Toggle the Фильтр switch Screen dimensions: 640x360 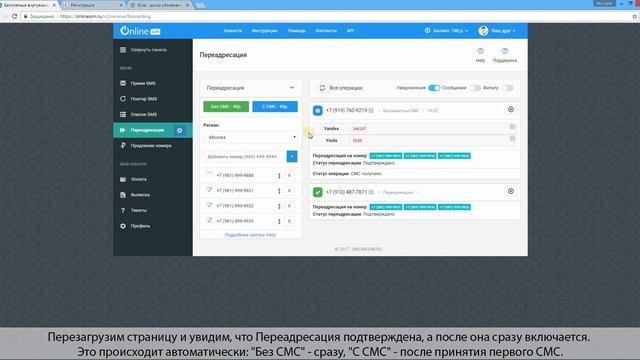tap(507, 88)
